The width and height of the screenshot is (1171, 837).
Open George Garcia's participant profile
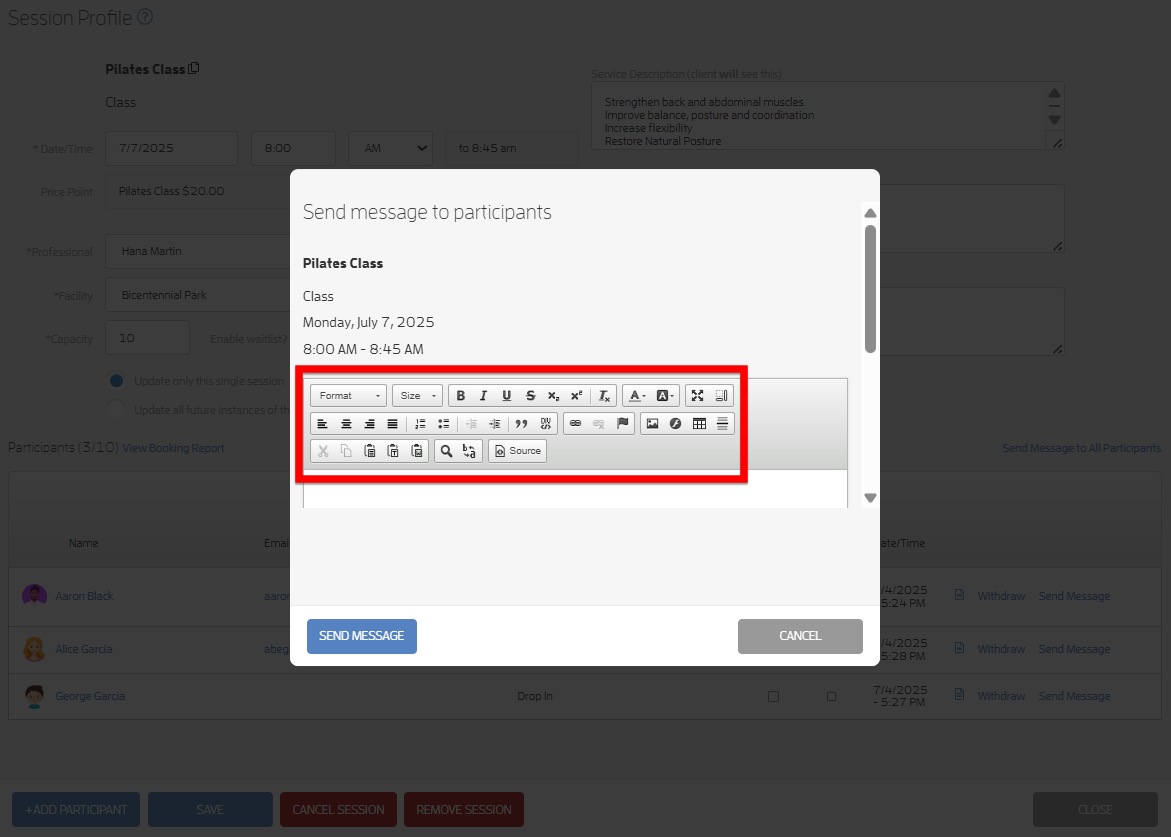coord(90,696)
